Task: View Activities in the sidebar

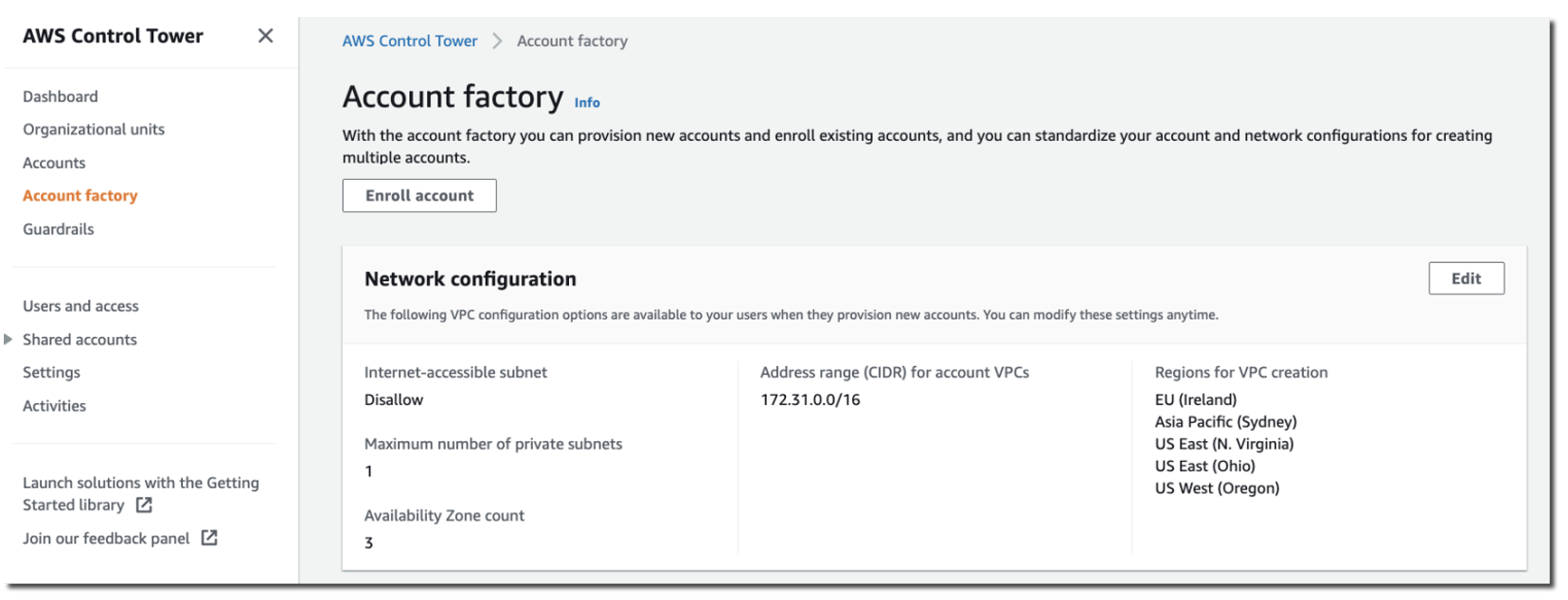Action: tap(54, 406)
